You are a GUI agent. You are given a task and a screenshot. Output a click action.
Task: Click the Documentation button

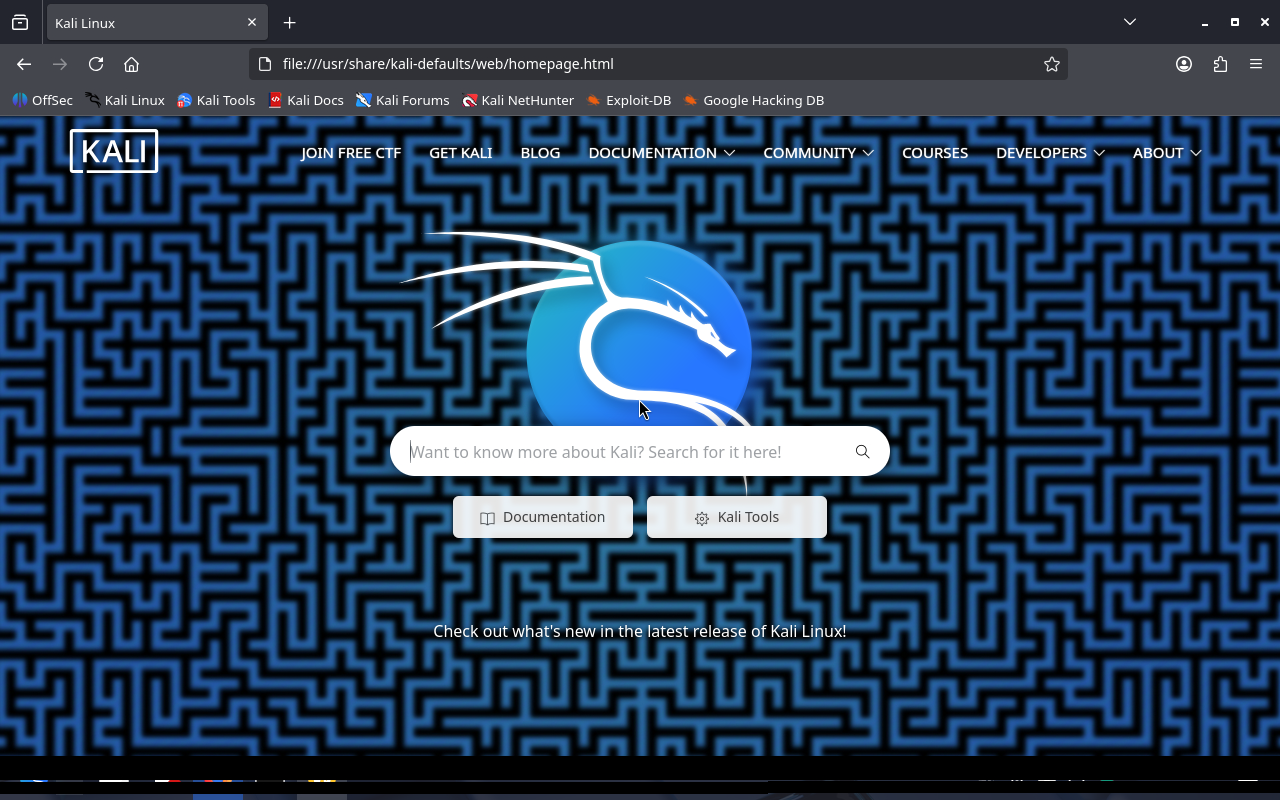pyautogui.click(x=543, y=517)
